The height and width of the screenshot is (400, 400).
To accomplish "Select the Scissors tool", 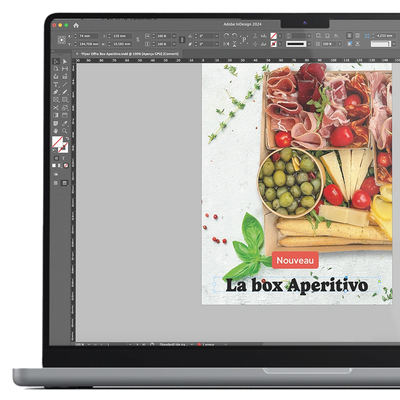I will click(56, 108).
